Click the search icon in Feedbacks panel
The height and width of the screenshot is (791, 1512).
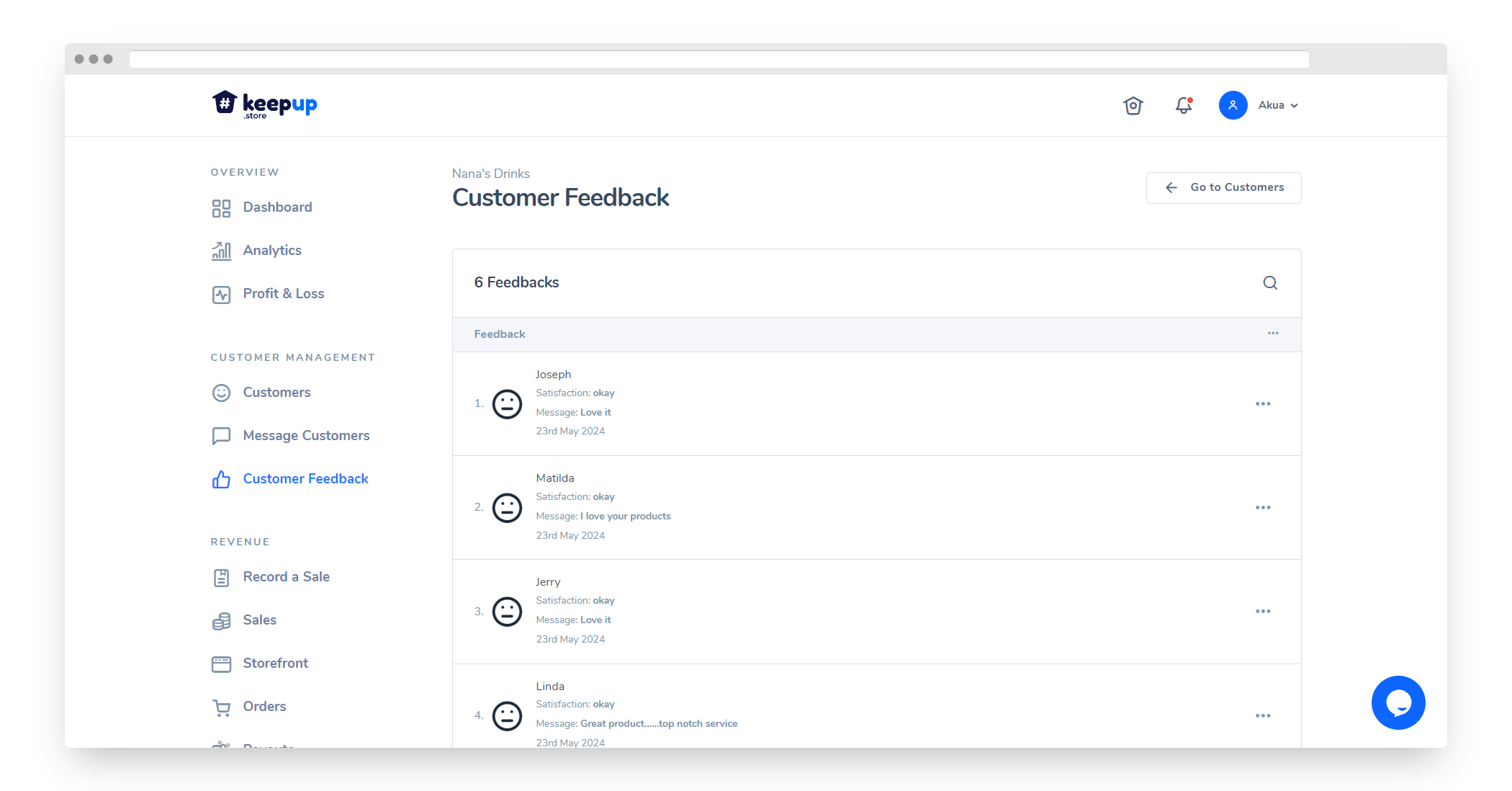point(1270,283)
